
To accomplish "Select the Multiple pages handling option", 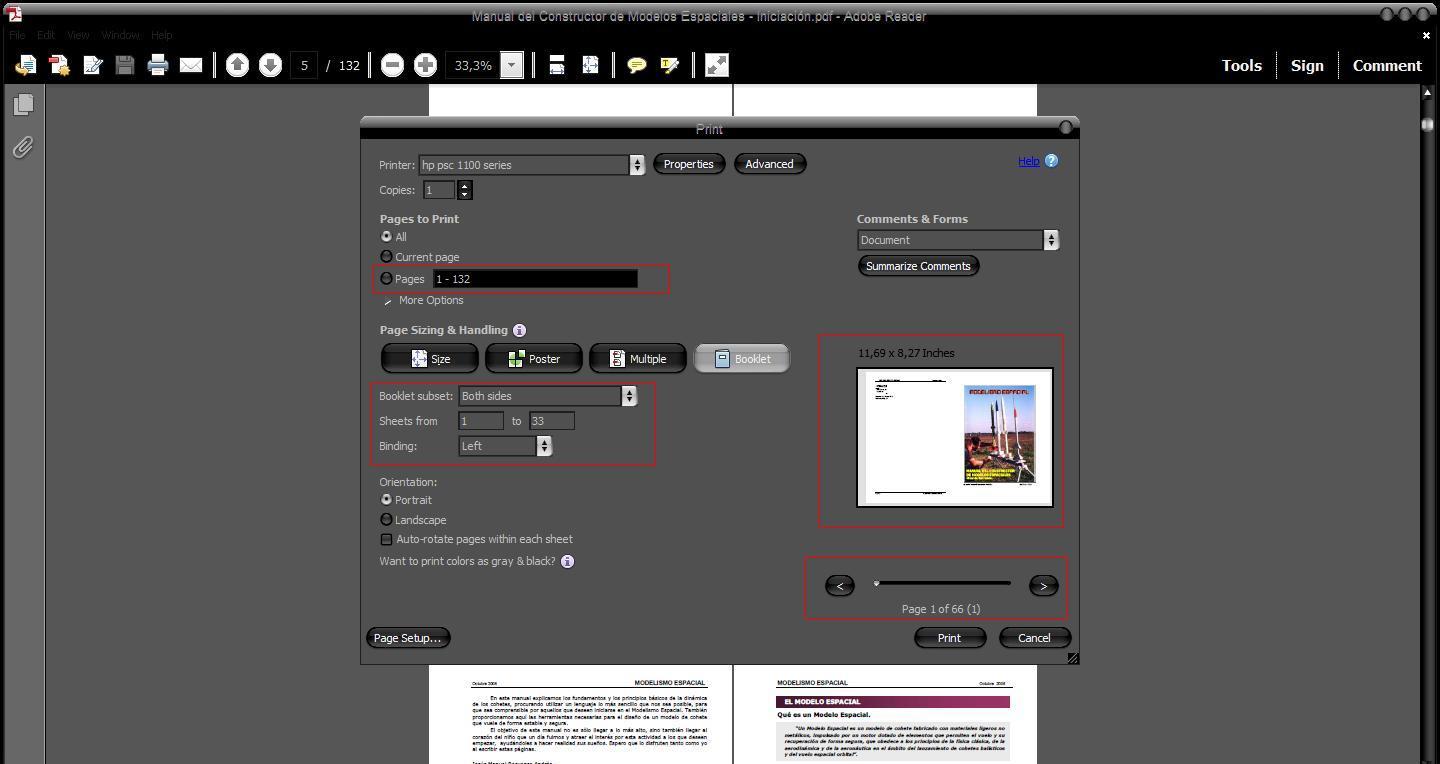I will 638,359.
